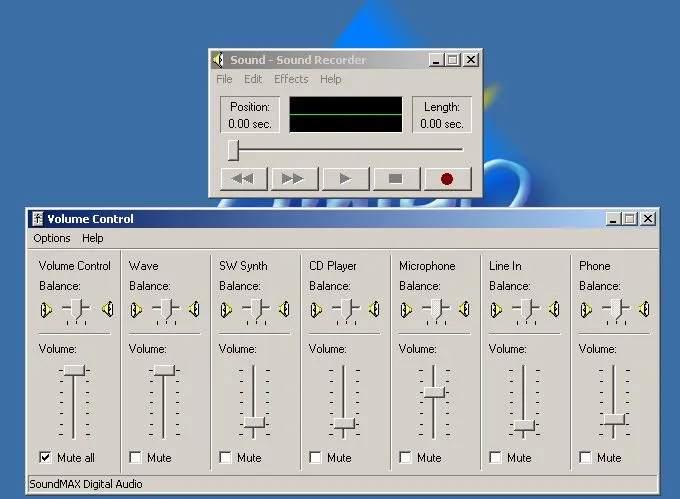Open the Options menu in Volume Control
Screen dimensions: 680x499
tap(52, 238)
